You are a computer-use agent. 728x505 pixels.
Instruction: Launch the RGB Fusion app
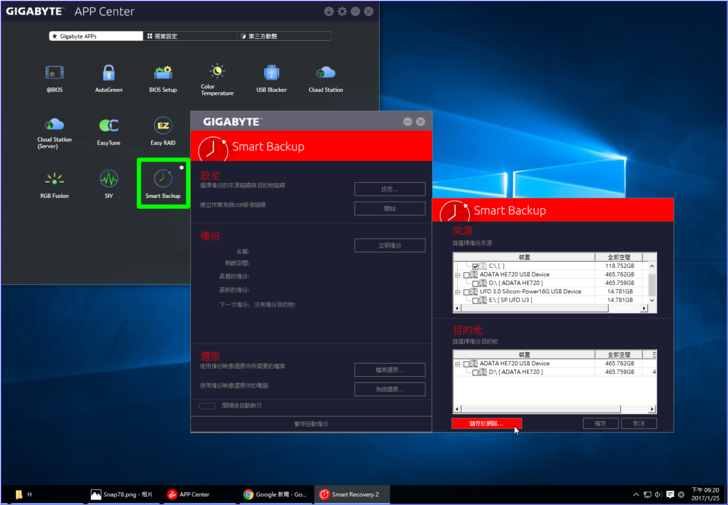(x=54, y=182)
